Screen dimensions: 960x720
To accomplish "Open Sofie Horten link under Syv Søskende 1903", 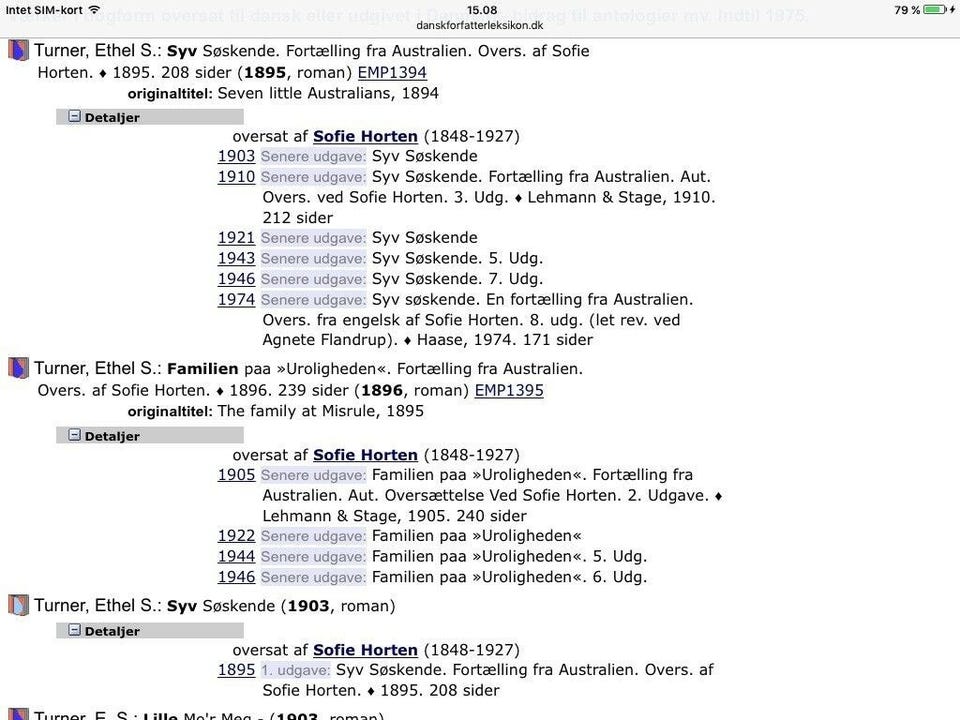I will click(x=365, y=650).
